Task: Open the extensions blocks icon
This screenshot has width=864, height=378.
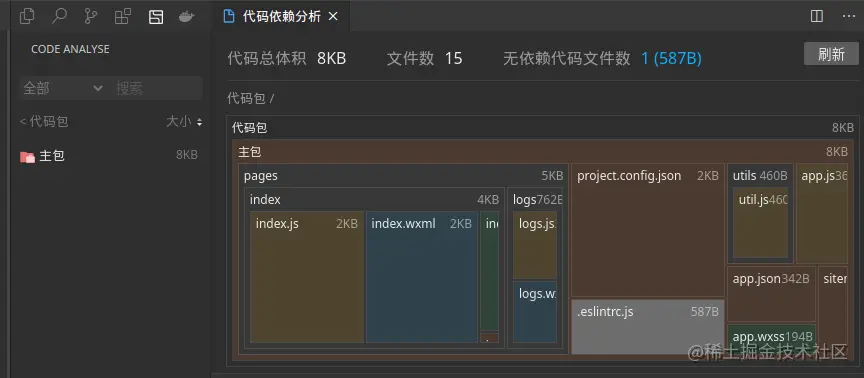Action: 123,17
